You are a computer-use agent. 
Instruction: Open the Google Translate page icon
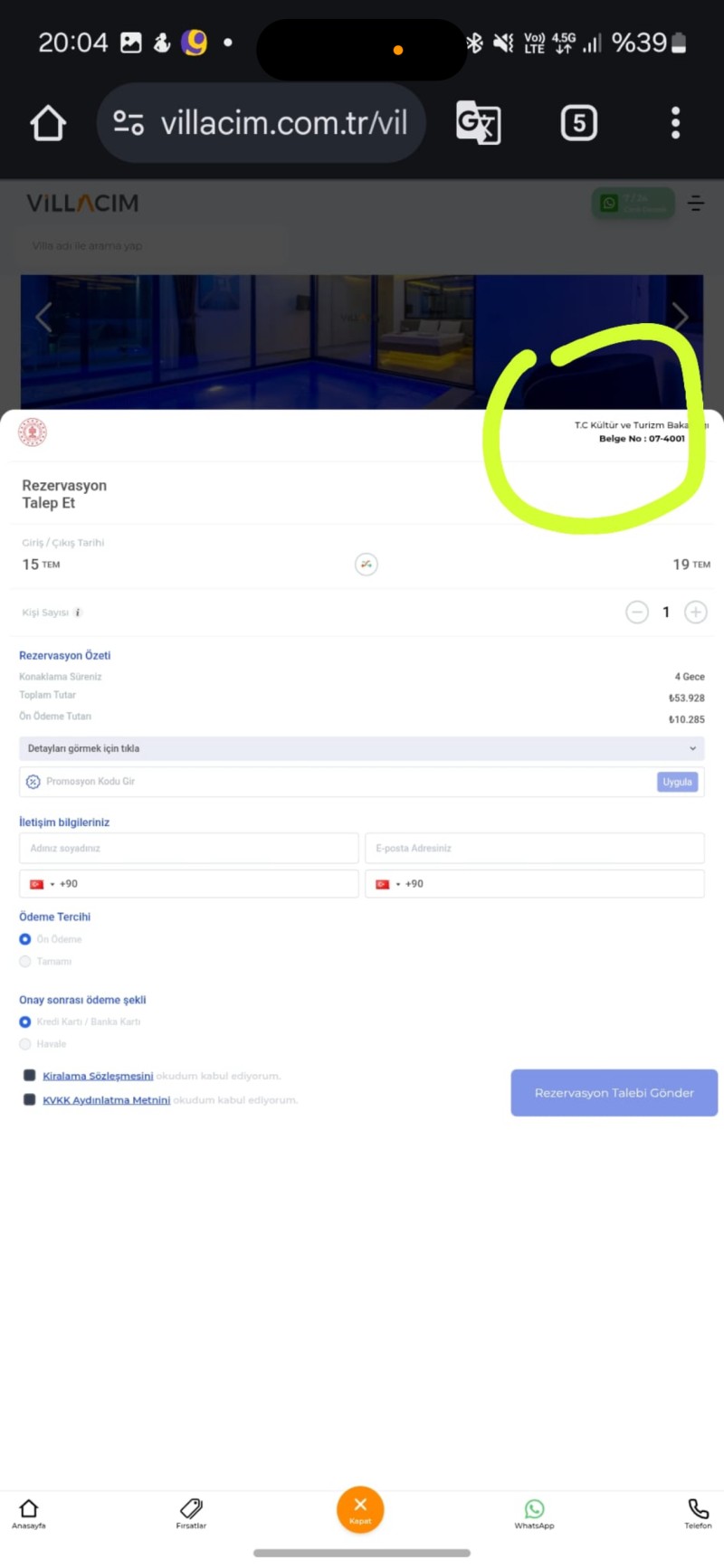coord(478,123)
